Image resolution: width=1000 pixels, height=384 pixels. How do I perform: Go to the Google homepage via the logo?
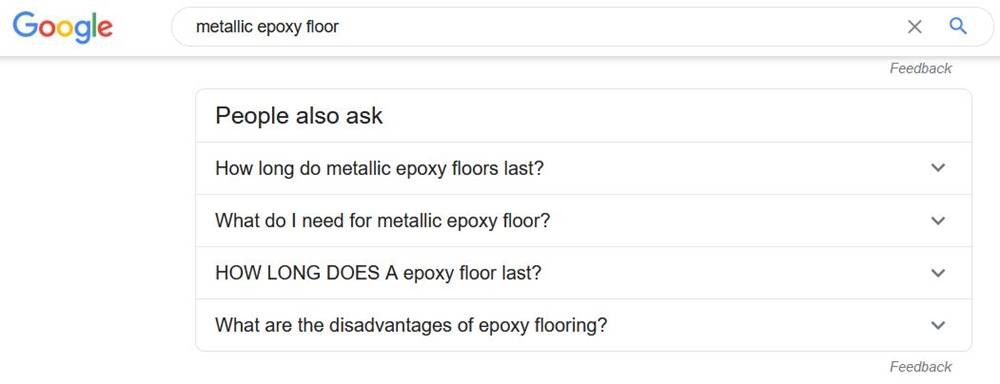coord(62,27)
